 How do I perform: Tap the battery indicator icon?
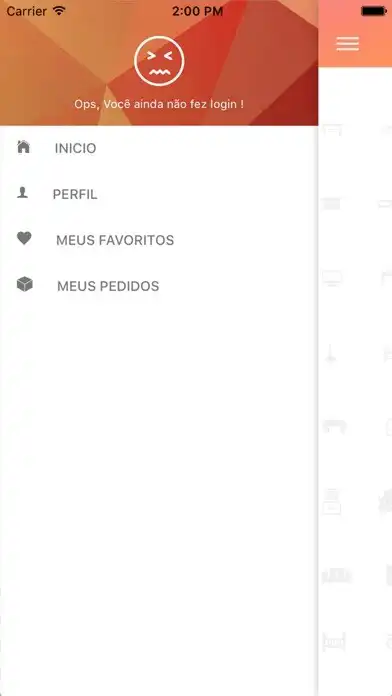(374, 11)
